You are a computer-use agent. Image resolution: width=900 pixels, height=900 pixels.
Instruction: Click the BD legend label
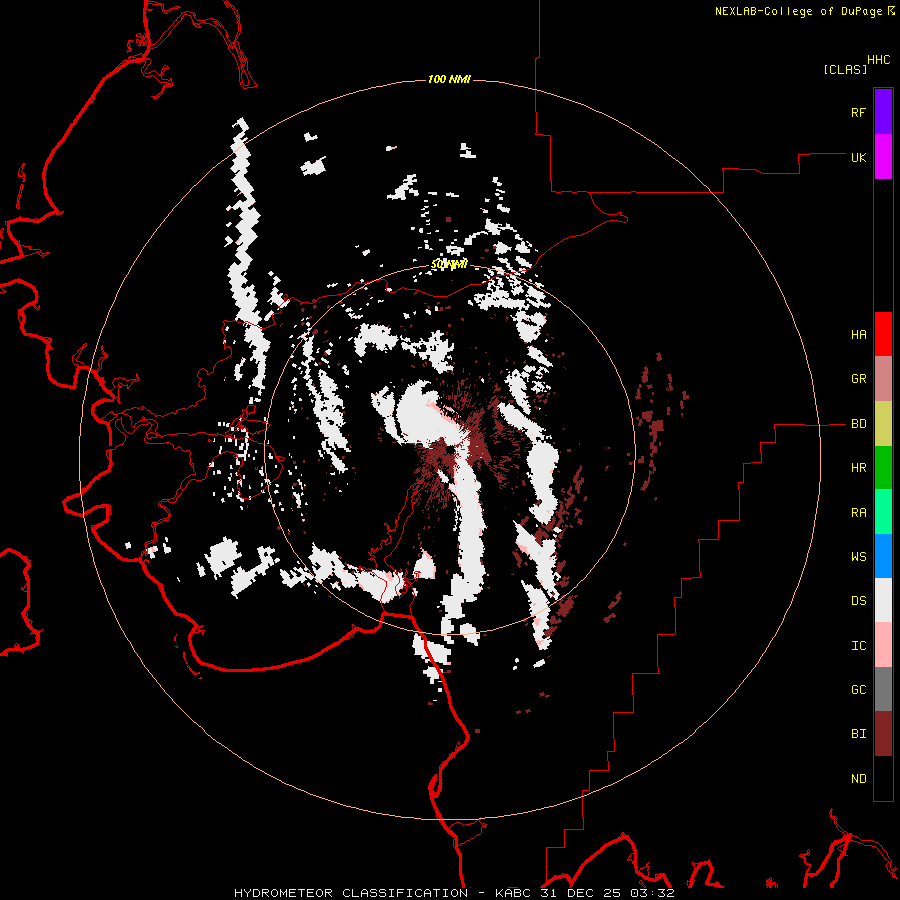(859, 424)
